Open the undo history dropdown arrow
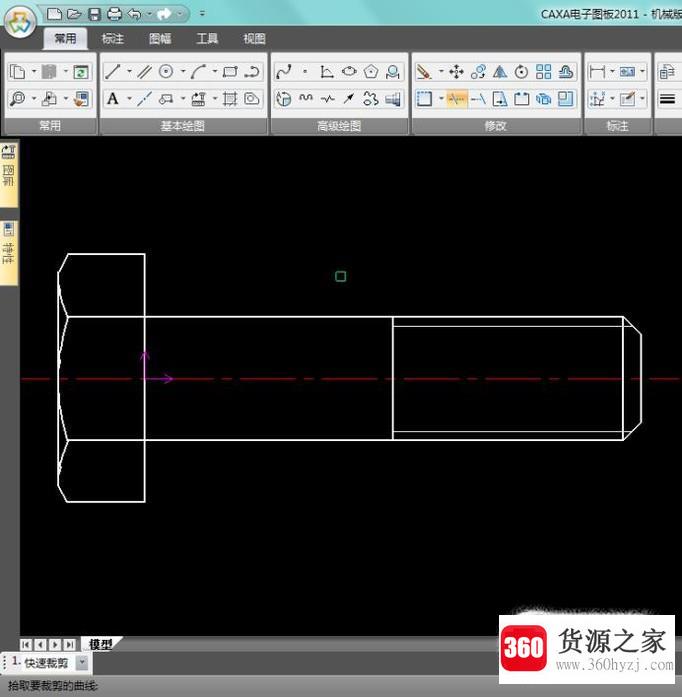The width and height of the screenshot is (682, 697). click(149, 14)
